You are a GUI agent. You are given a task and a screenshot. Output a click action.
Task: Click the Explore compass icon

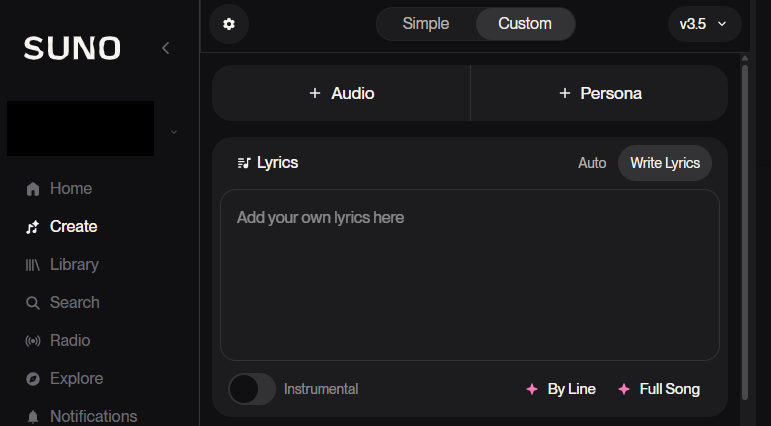[32, 379]
